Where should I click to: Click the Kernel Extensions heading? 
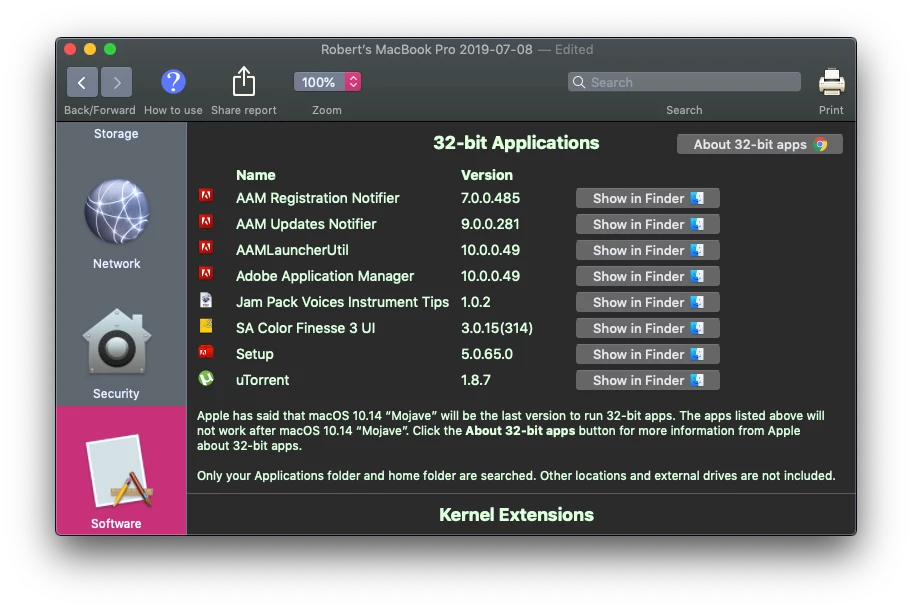[516, 515]
